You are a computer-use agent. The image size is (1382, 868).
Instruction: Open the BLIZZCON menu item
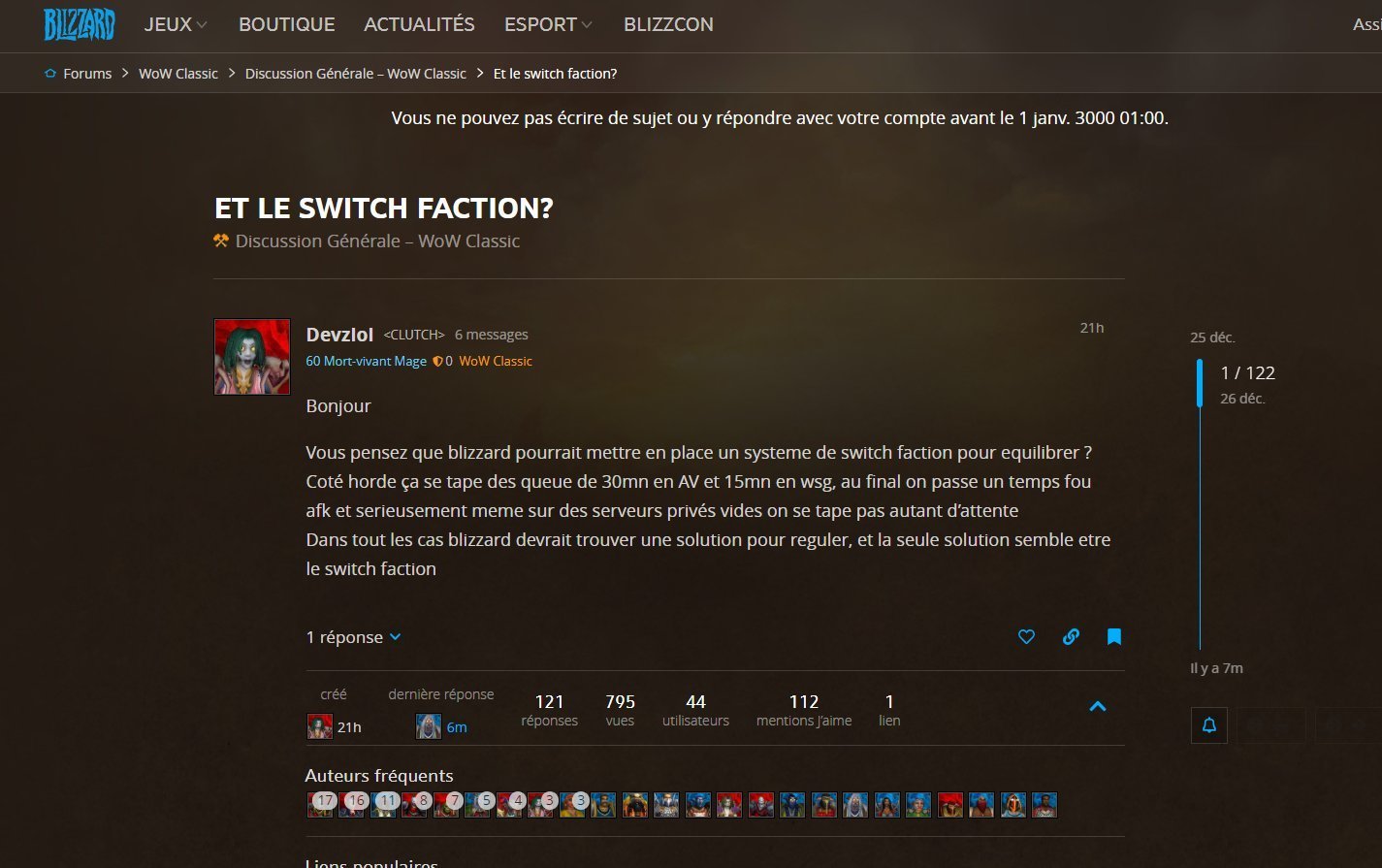click(668, 25)
